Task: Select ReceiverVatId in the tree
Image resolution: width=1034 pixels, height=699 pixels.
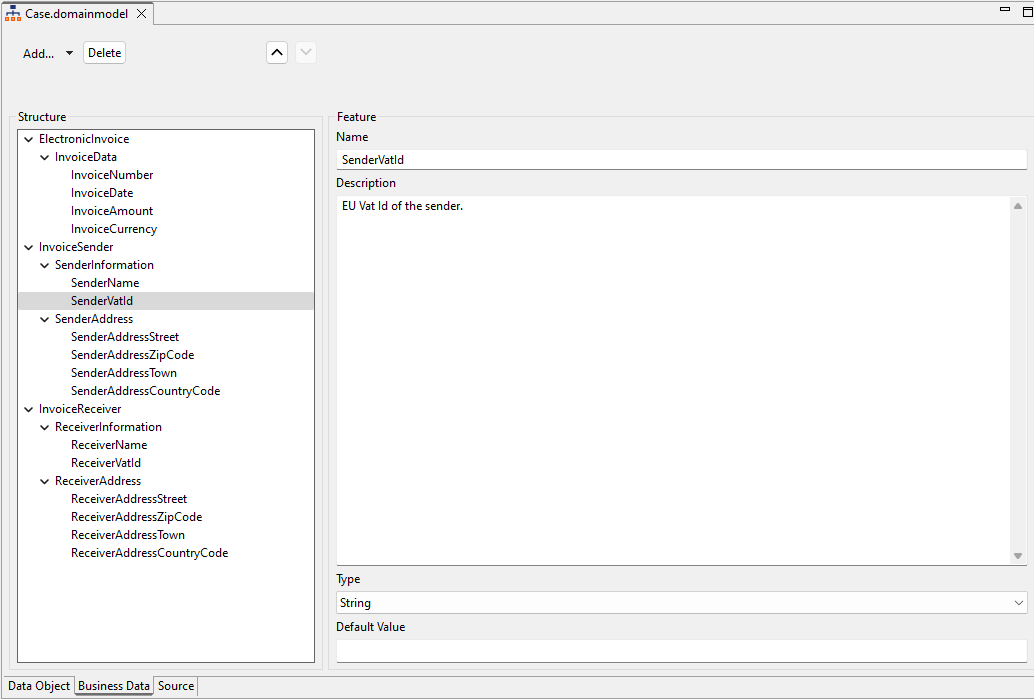Action: coord(106,463)
